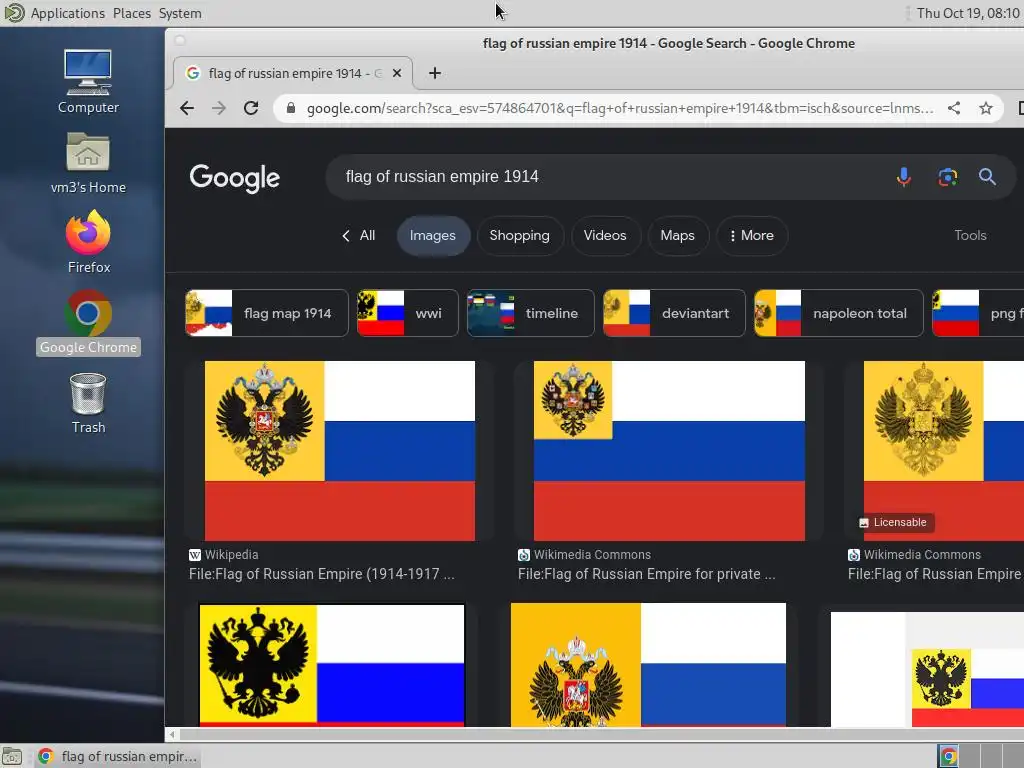Select the 'png' suggestion chip
Viewport: 1024px width, 768px height.
pyautogui.click(x=978, y=313)
